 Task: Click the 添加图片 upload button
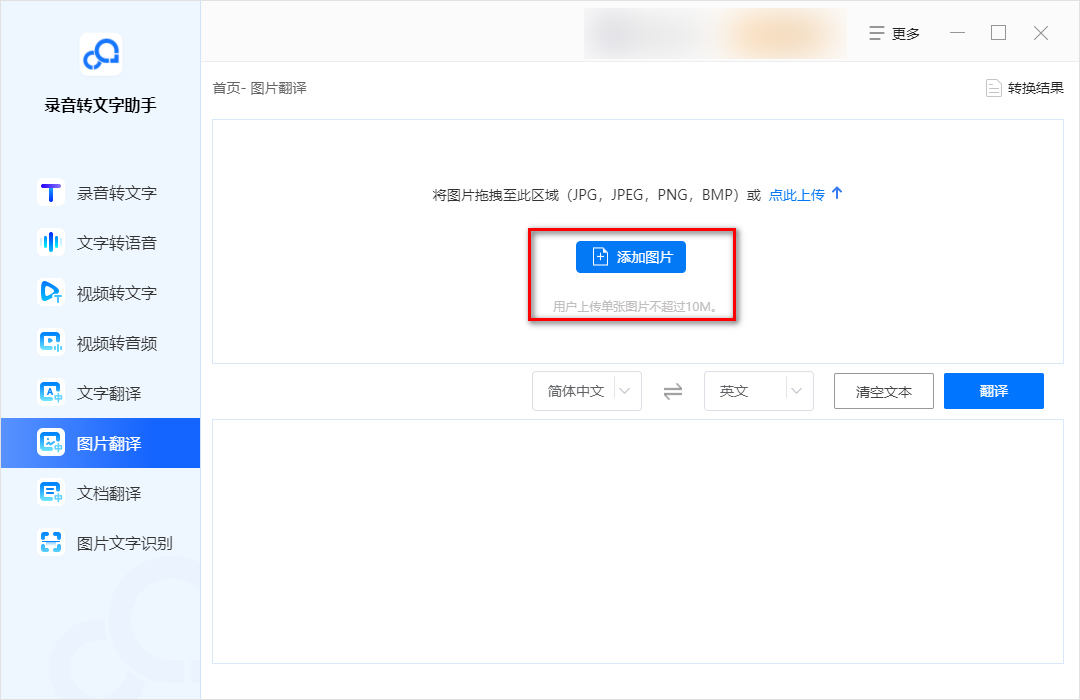click(x=630, y=257)
